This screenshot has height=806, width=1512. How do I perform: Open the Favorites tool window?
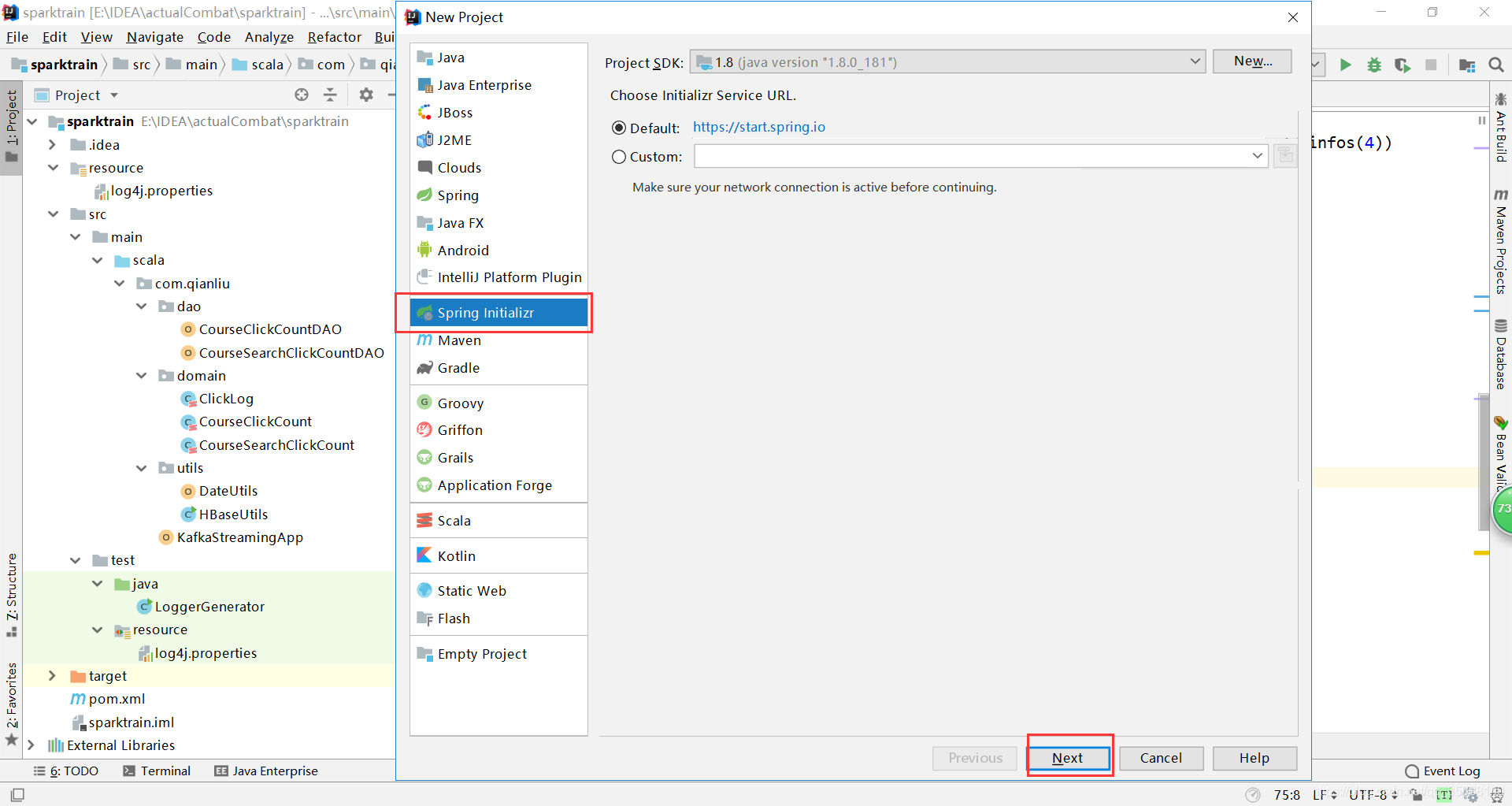12,704
